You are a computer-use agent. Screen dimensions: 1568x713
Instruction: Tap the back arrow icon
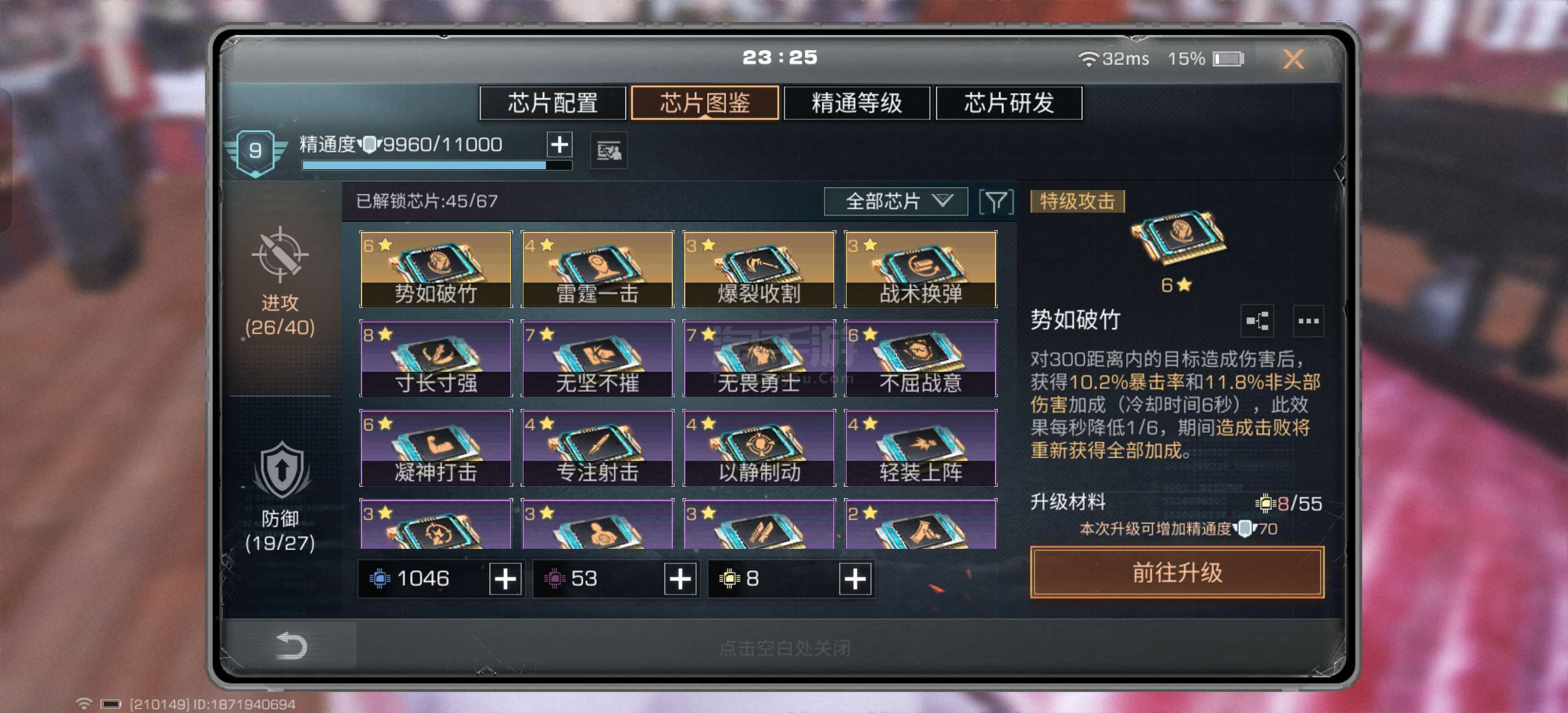click(x=291, y=645)
